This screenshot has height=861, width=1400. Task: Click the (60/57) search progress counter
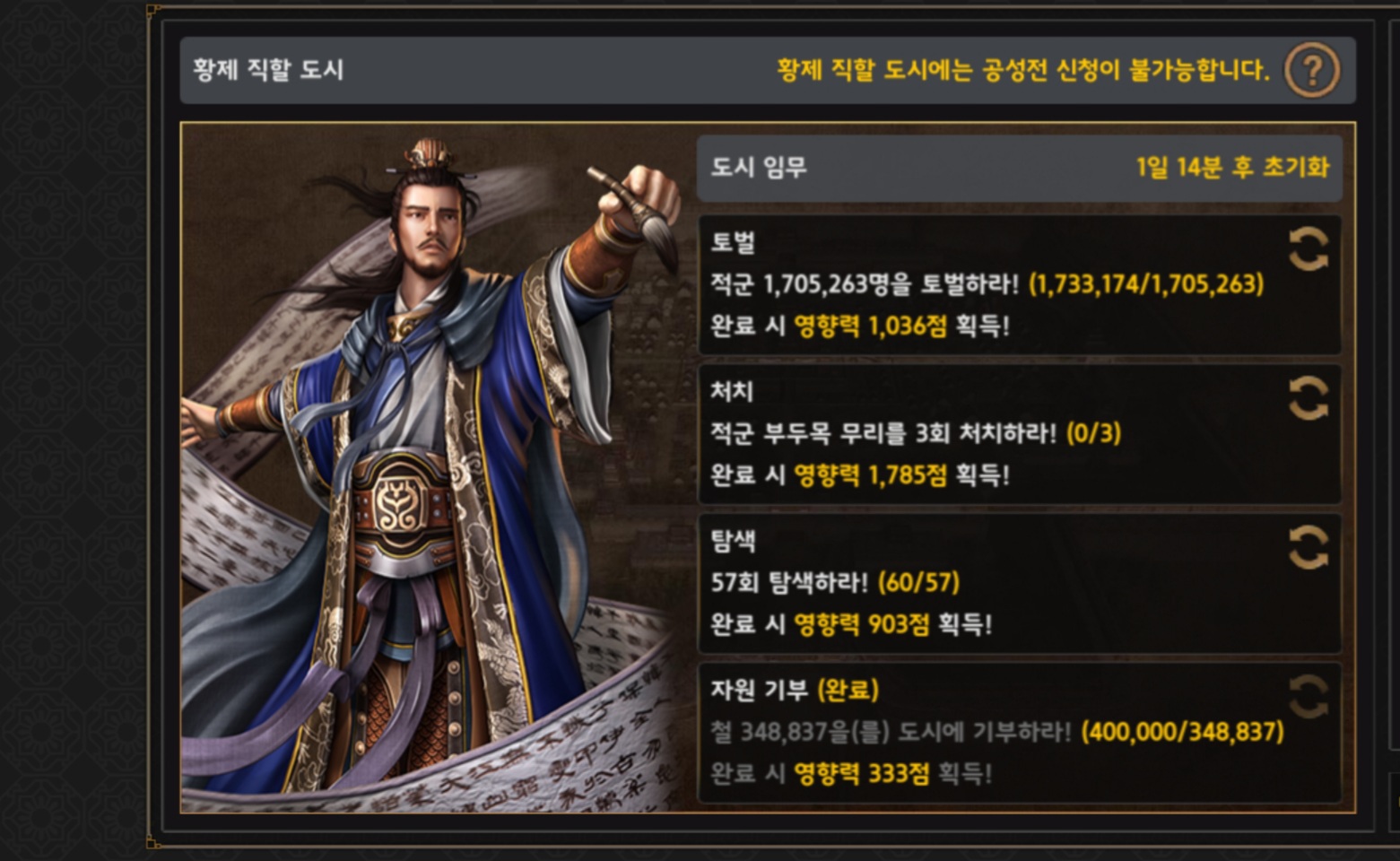click(918, 583)
